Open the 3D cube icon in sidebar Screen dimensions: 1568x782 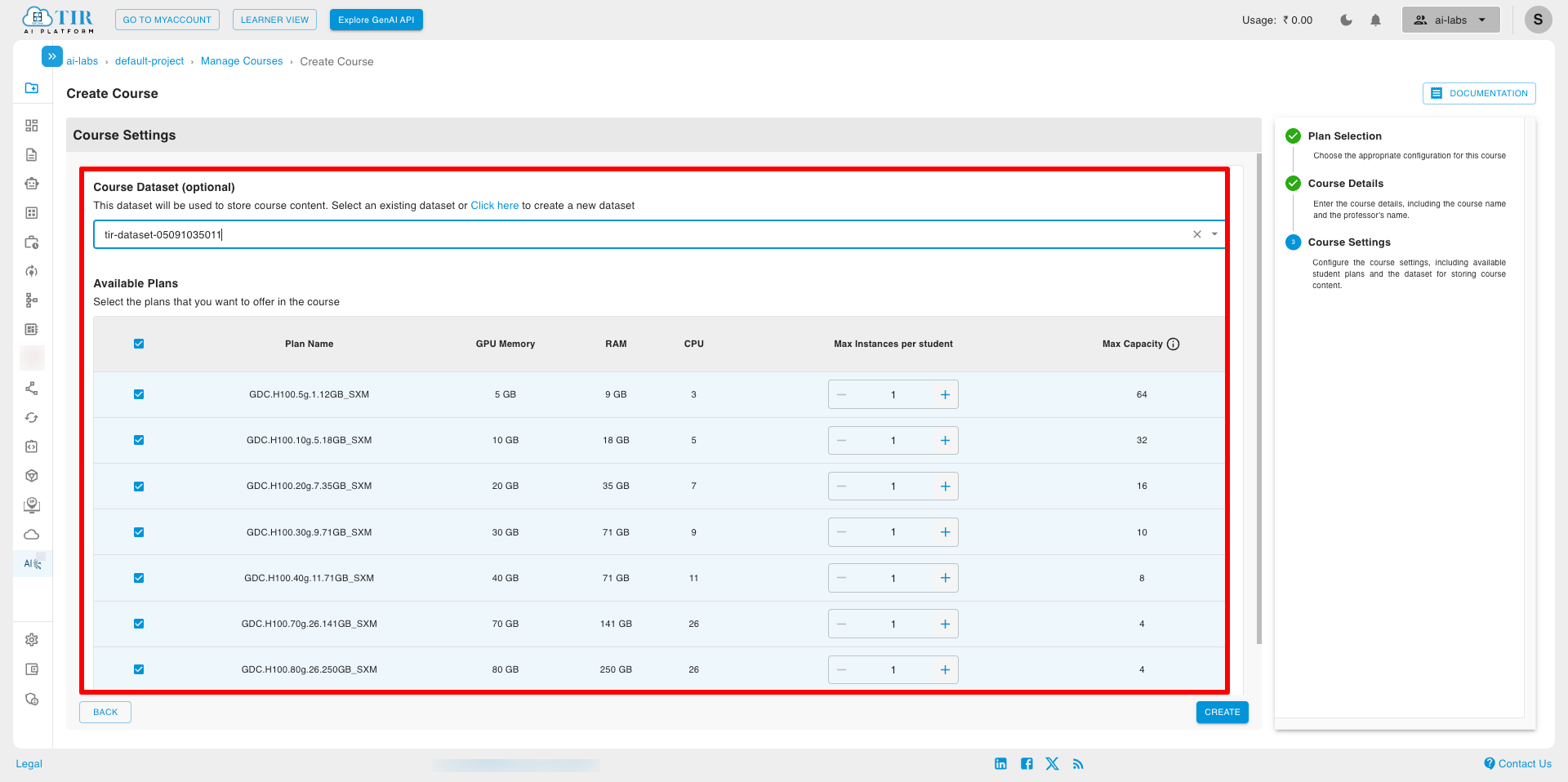(32, 476)
